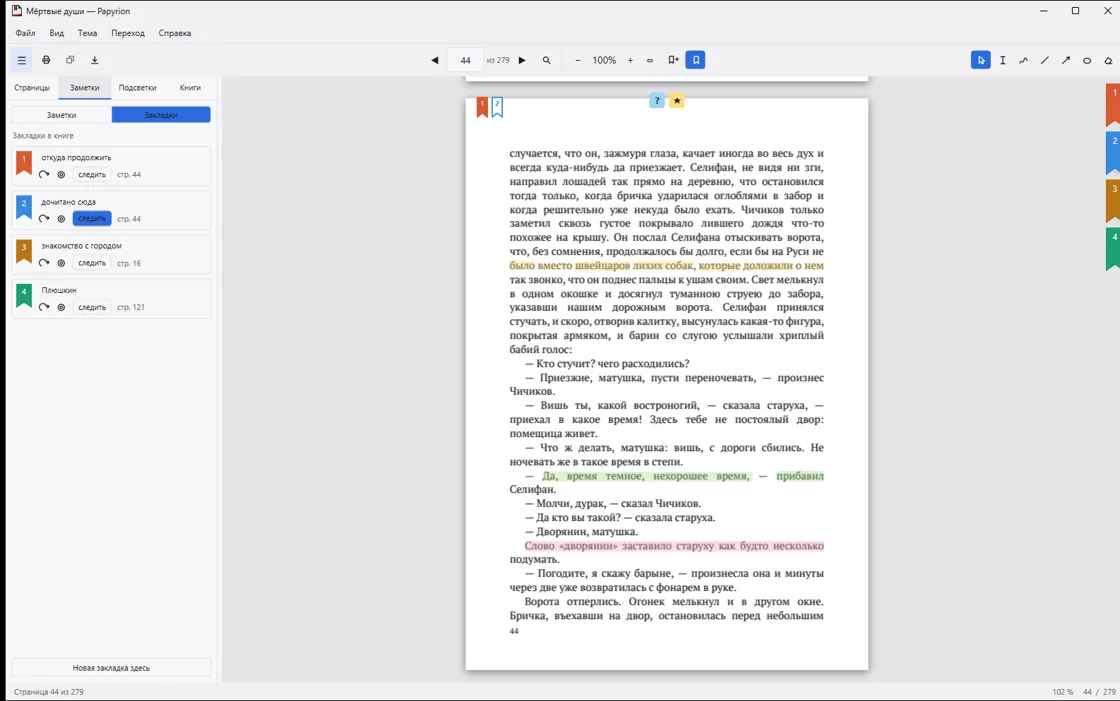1120x701 pixels.
Task: Zoom in with the plus button
Action: tap(630, 61)
